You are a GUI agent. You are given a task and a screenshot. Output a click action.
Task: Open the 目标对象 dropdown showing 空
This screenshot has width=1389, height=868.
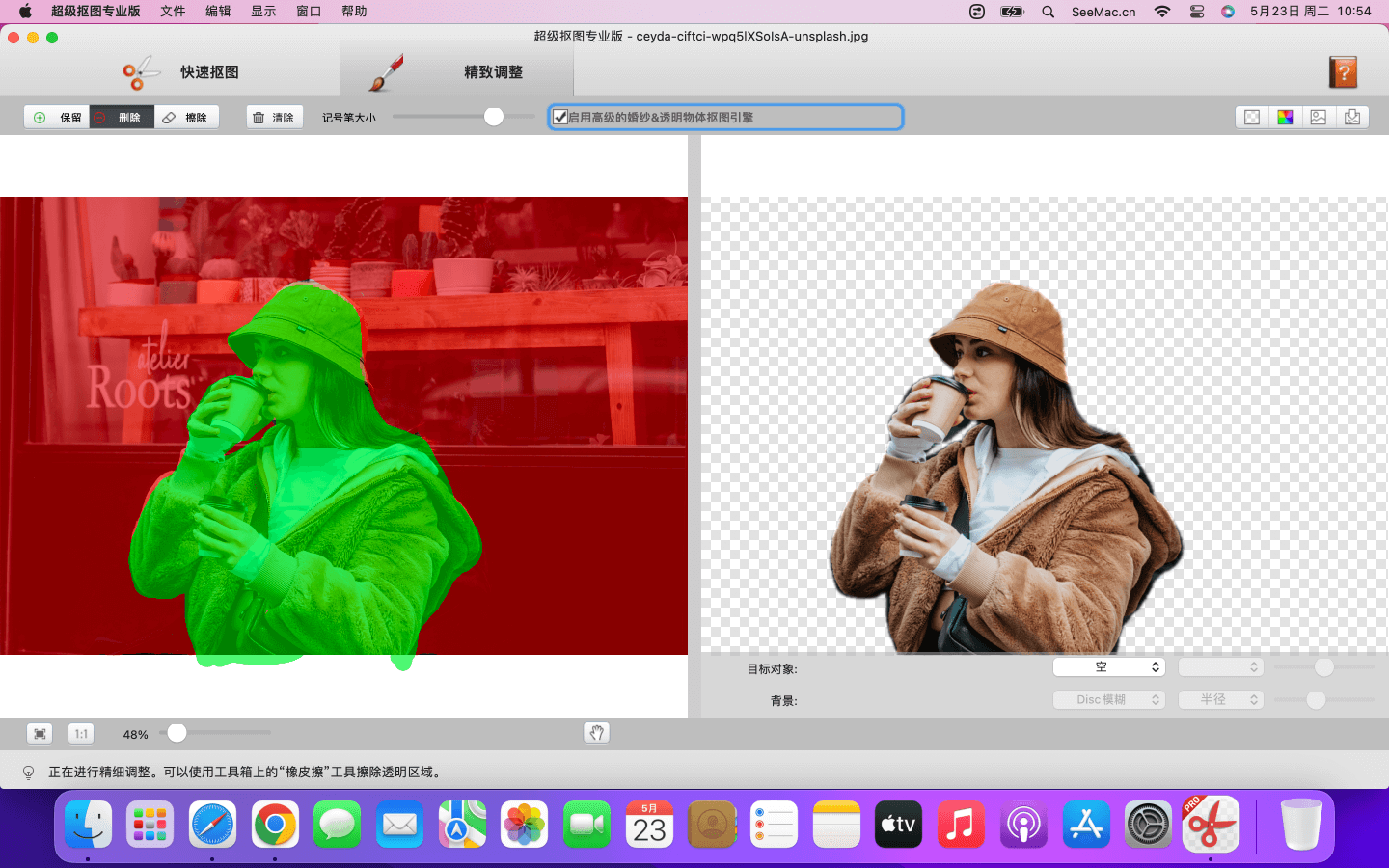click(x=1108, y=667)
